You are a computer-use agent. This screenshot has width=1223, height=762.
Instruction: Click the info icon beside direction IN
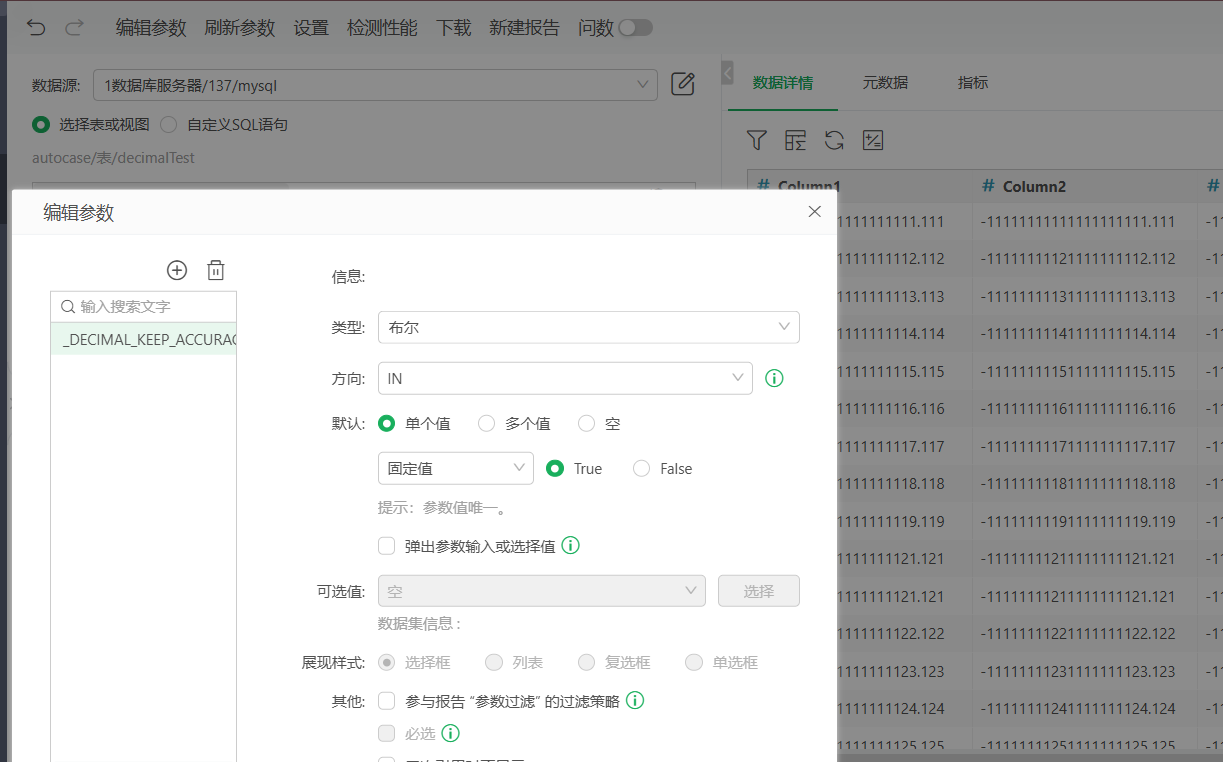pos(774,378)
